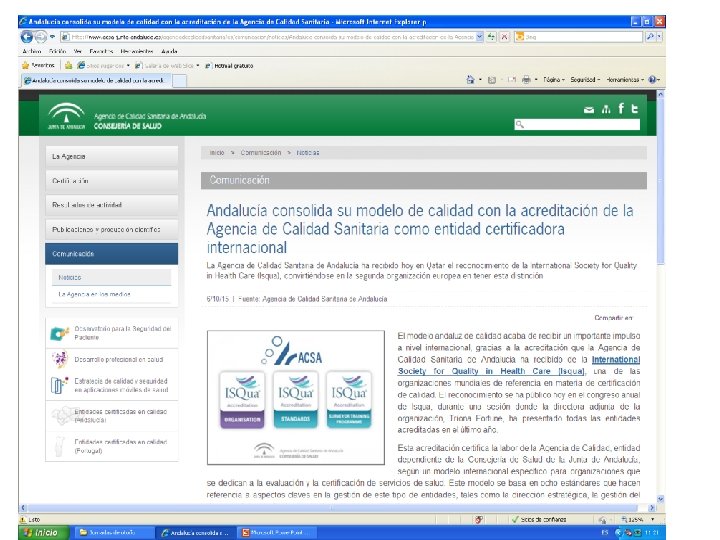Open the Facebook icon in site header
Screen dimensions: 720x540
click(621, 108)
